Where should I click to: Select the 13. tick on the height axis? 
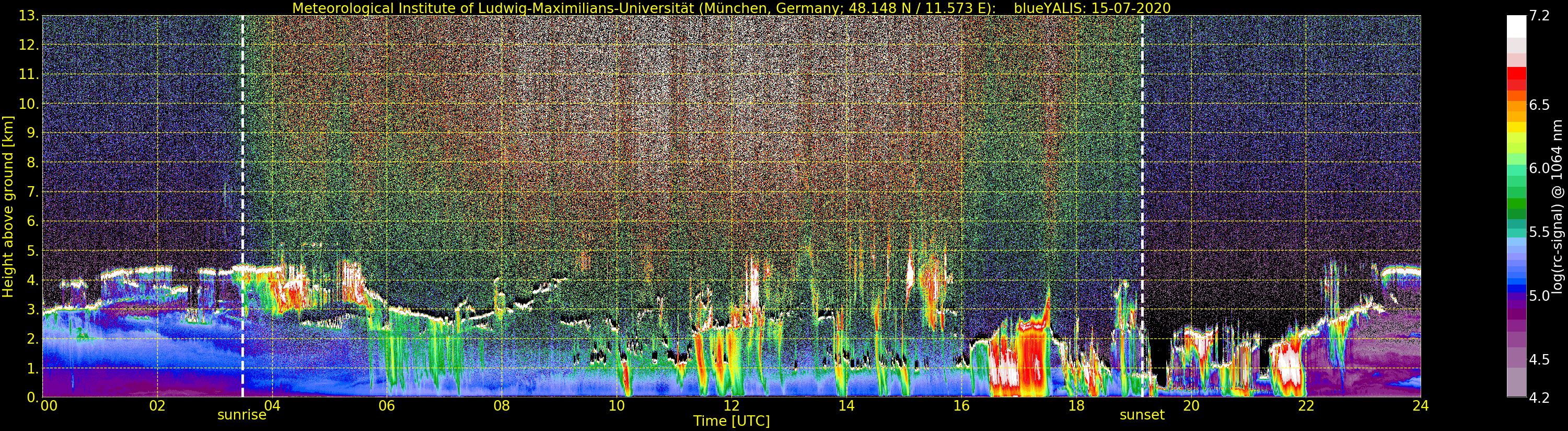tap(30, 16)
